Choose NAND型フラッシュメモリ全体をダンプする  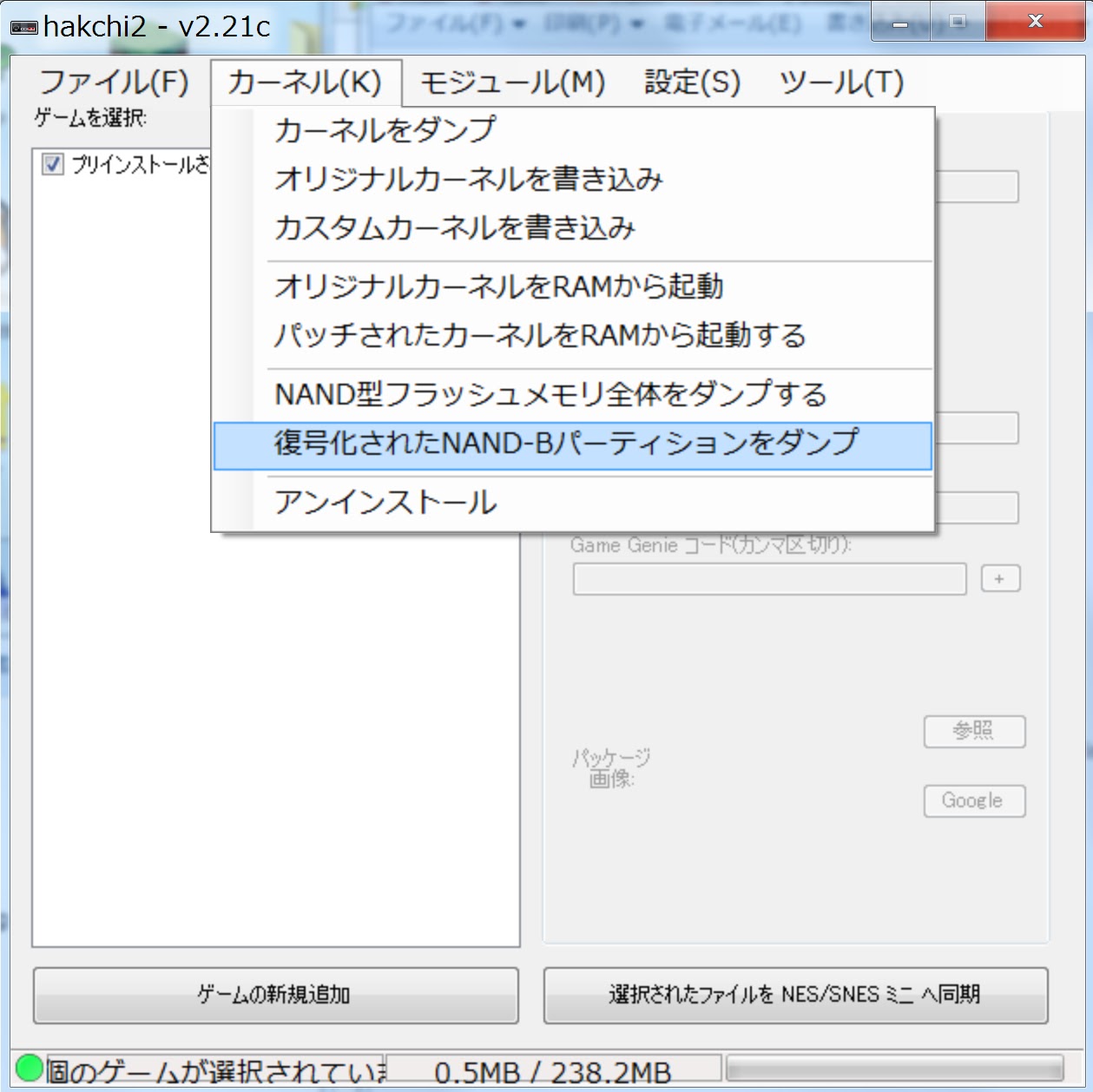pyautogui.click(x=573, y=395)
